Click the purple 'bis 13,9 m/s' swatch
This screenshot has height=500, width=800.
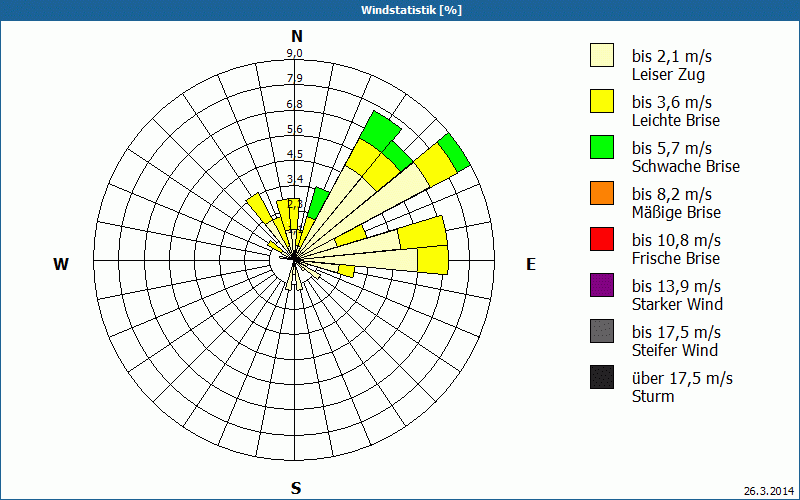602,285
